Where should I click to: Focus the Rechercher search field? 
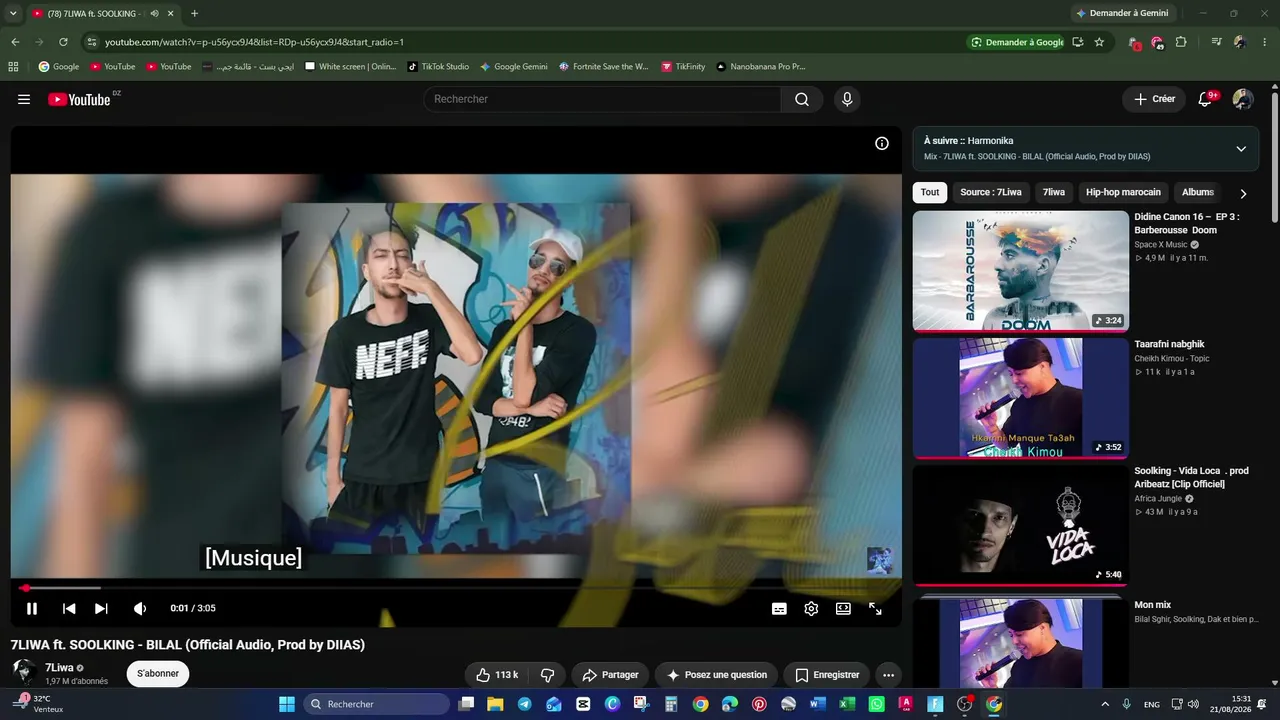603,99
